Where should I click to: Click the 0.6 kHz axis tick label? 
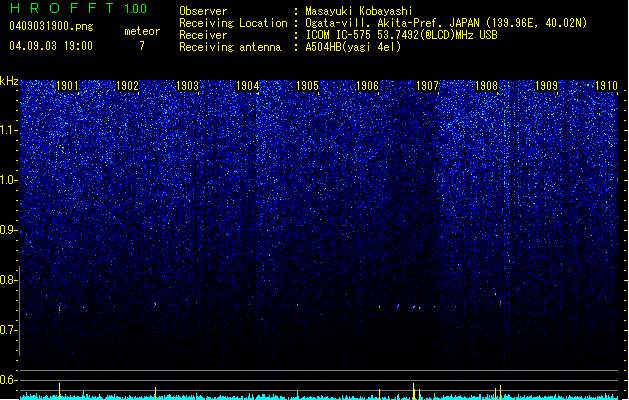pyautogui.click(x=8, y=380)
